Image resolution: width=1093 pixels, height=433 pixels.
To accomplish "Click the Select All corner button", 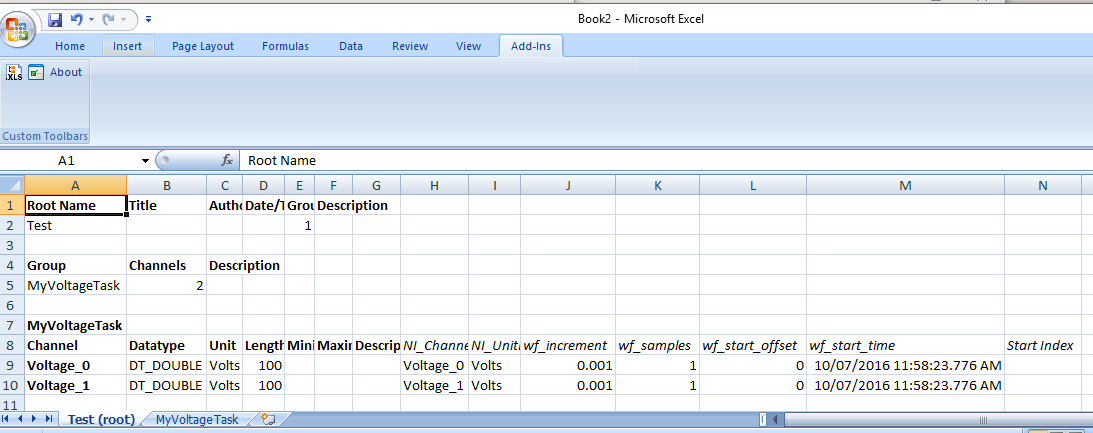I will [12, 185].
